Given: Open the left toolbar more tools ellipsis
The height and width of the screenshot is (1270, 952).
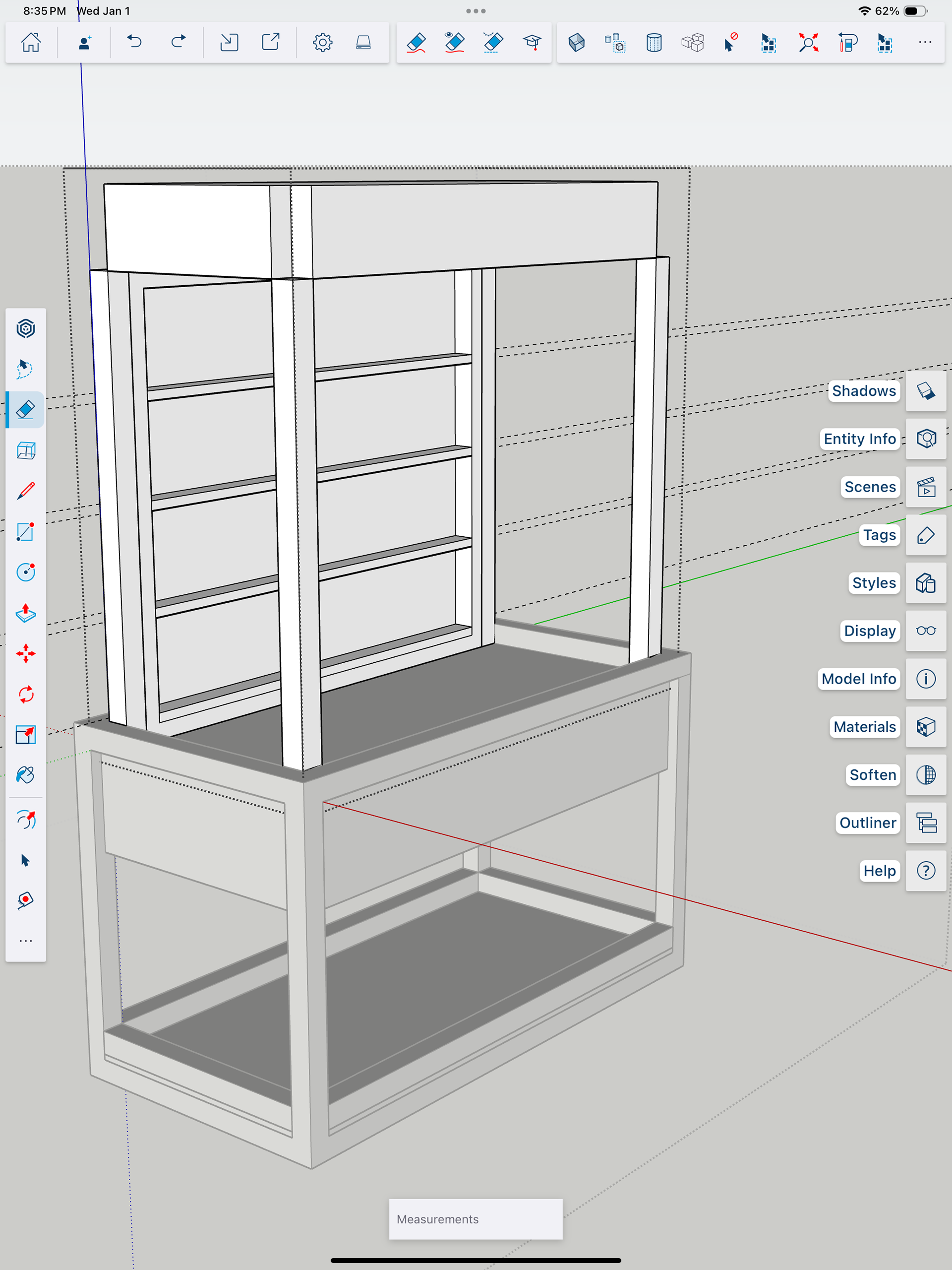Looking at the screenshot, I should 25,941.
